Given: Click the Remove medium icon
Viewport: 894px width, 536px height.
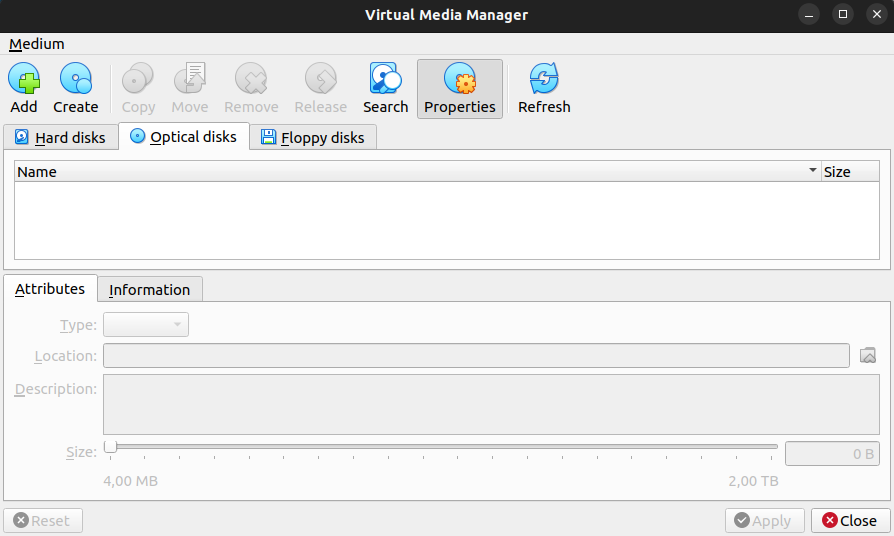Looking at the screenshot, I should click(x=251, y=79).
